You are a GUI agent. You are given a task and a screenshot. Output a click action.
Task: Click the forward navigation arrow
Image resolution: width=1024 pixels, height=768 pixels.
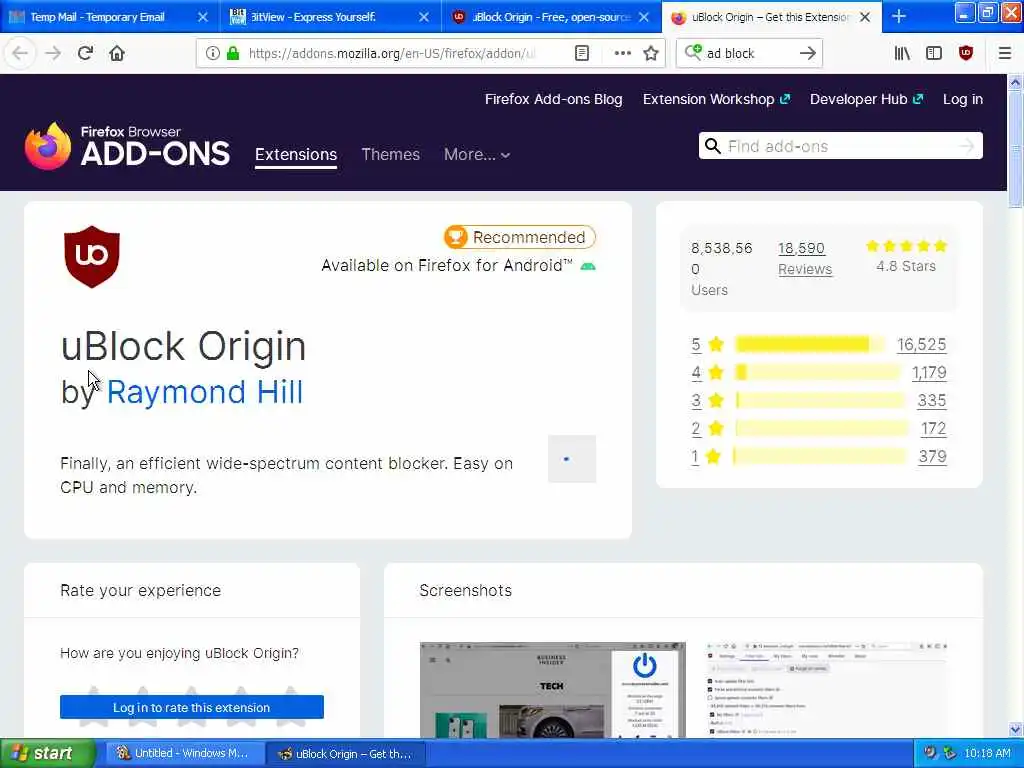[53, 53]
